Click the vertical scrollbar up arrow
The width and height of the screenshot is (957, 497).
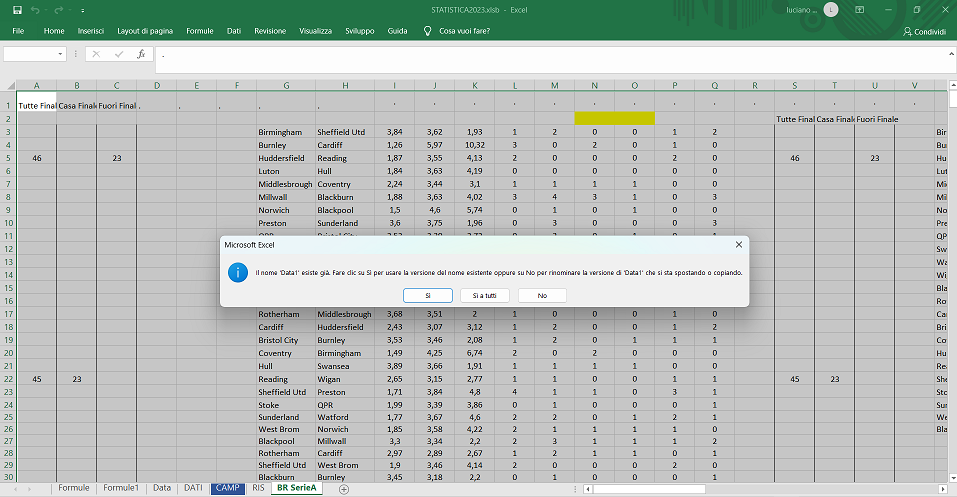[x=953, y=85]
